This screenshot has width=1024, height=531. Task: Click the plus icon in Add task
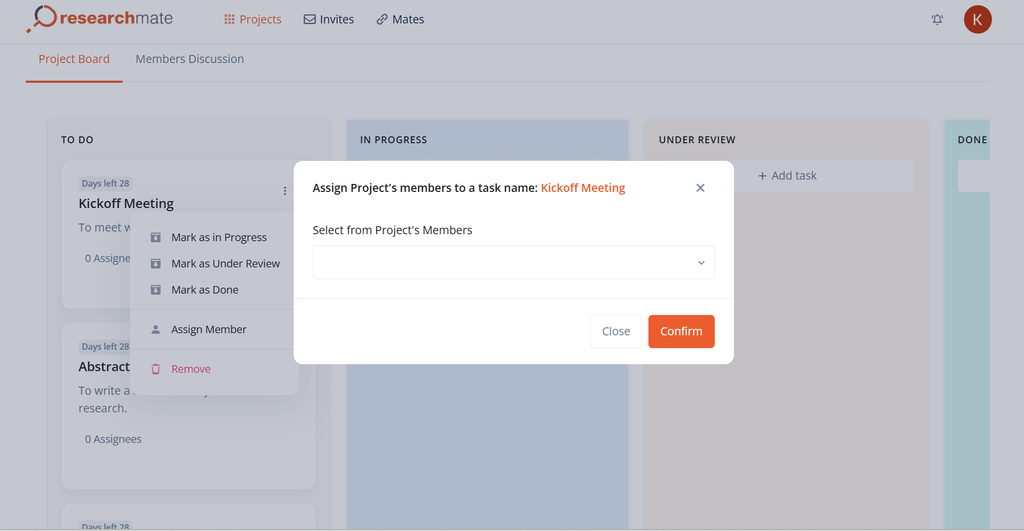pyautogui.click(x=762, y=176)
